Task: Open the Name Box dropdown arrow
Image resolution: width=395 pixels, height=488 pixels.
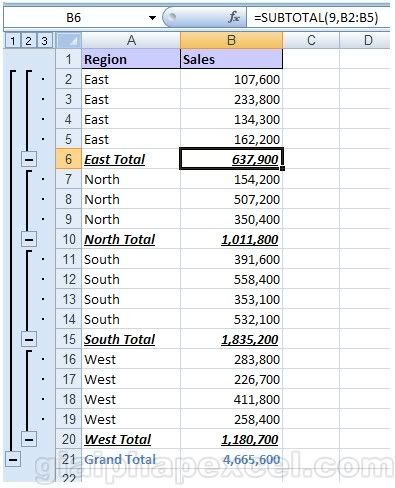Action: click(x=152, y=17)
